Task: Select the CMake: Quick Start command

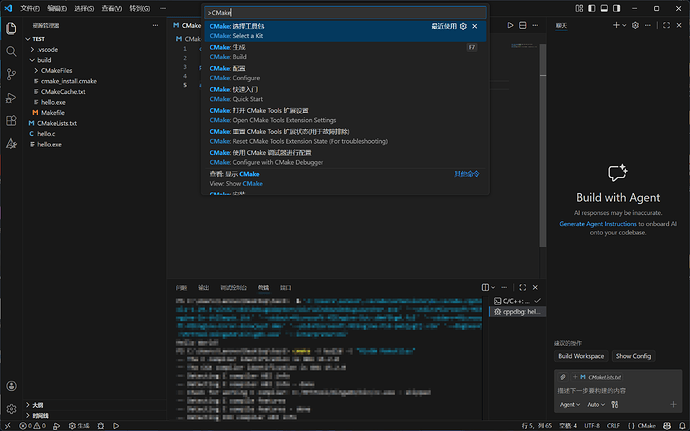Action: [x=345, y=94]
